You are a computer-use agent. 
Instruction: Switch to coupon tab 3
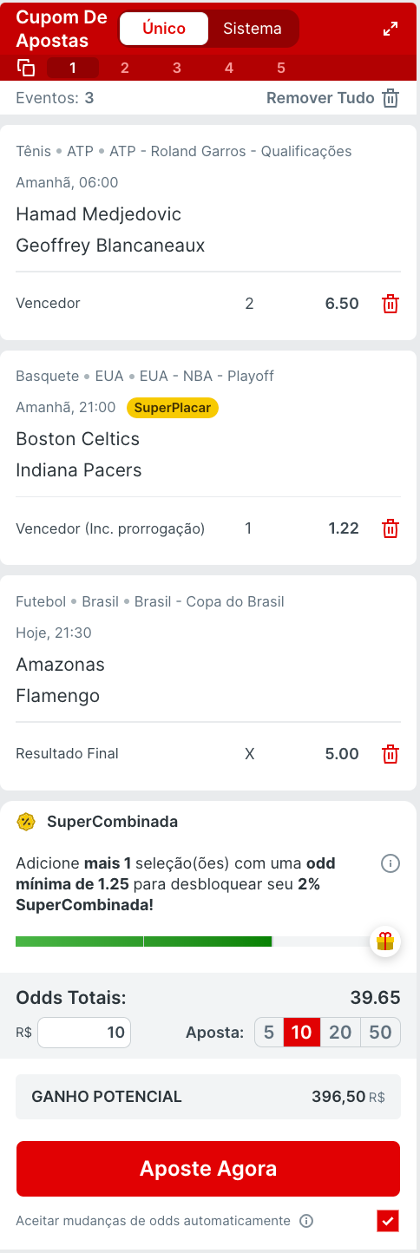[177, 68]
